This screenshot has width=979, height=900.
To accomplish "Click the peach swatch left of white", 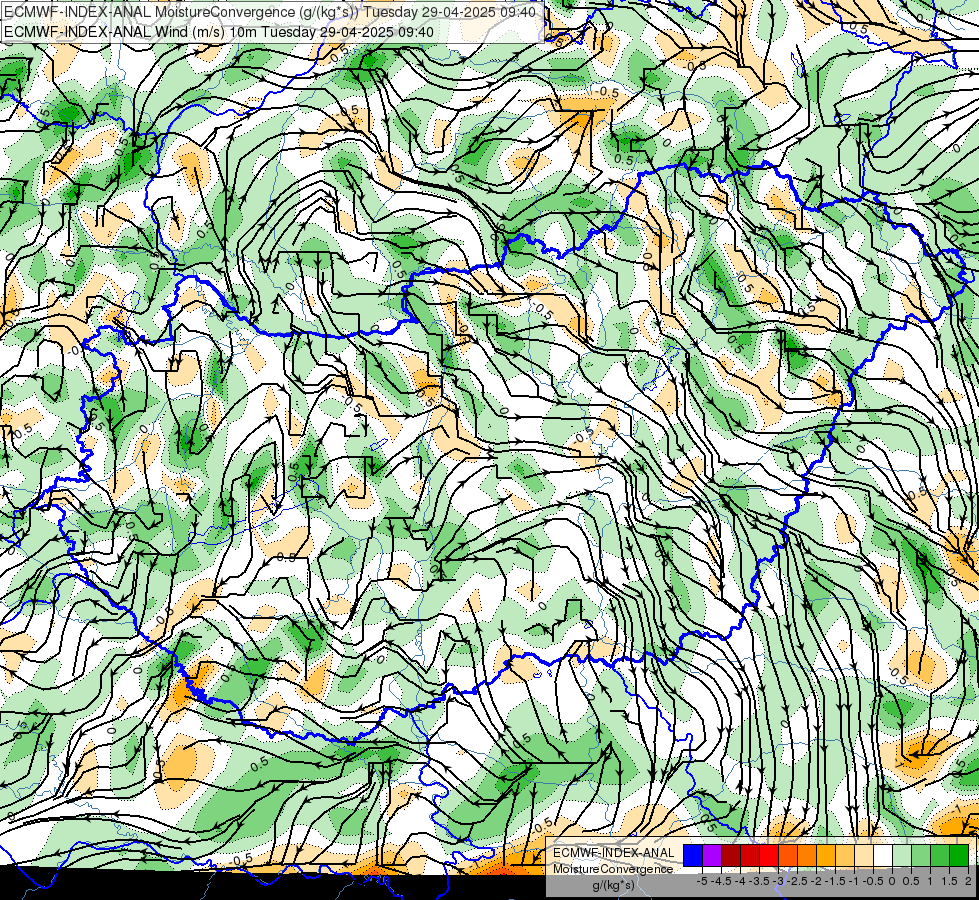I will click(864, 855).
